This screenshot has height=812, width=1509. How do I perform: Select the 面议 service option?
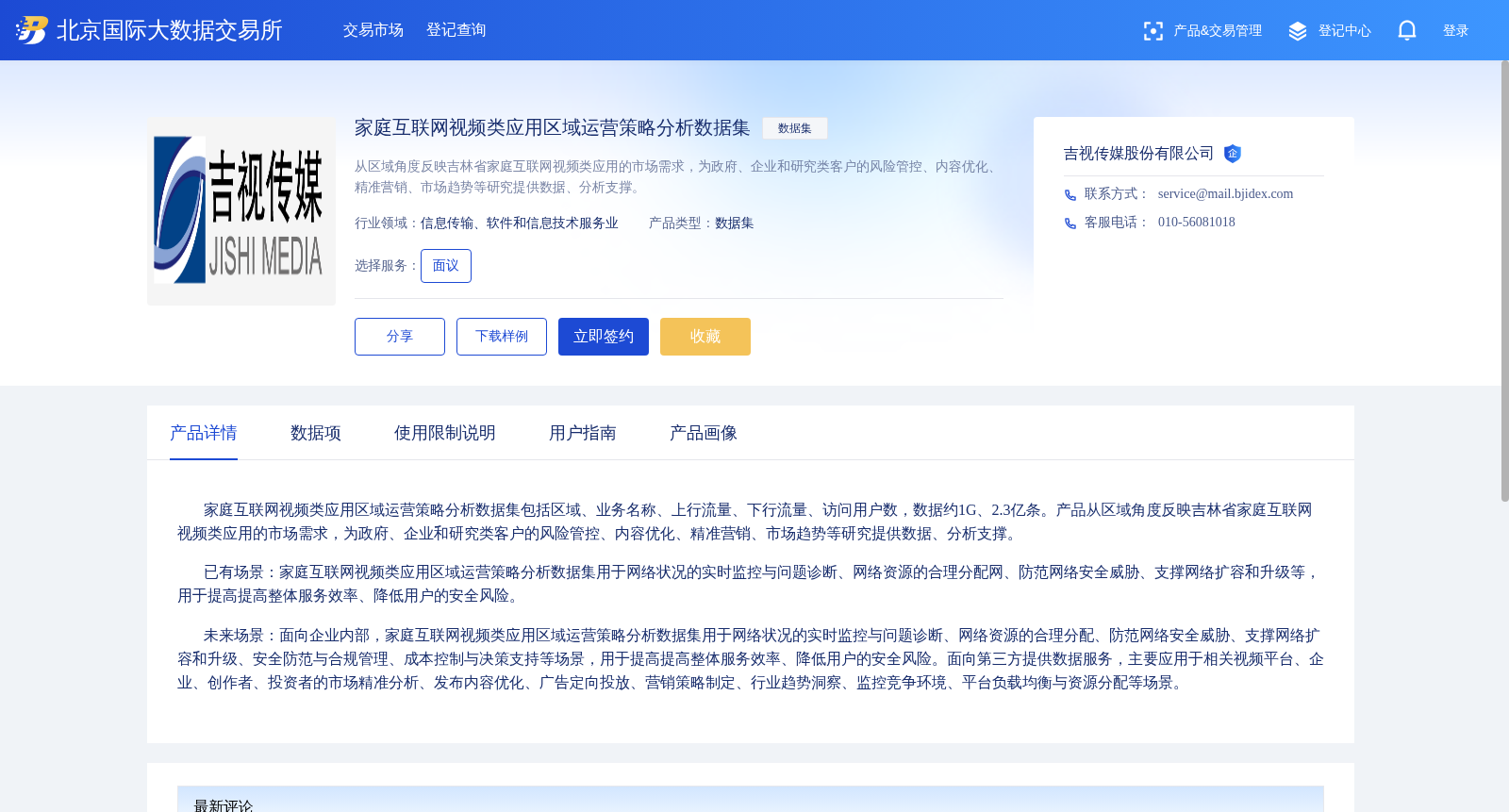point(446,266)
